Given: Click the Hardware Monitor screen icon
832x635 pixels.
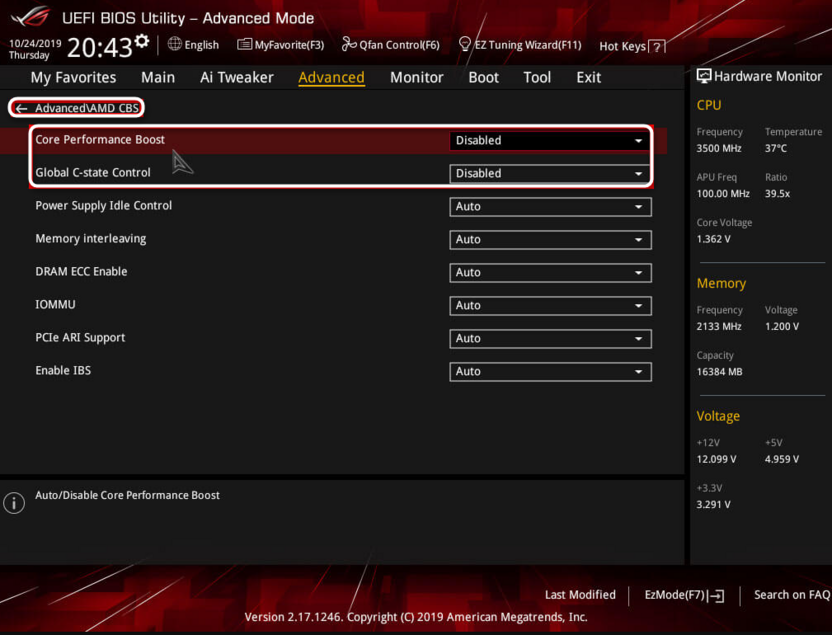Looking at the screenshot, I should pyautogui.click(x=704, y=76).
